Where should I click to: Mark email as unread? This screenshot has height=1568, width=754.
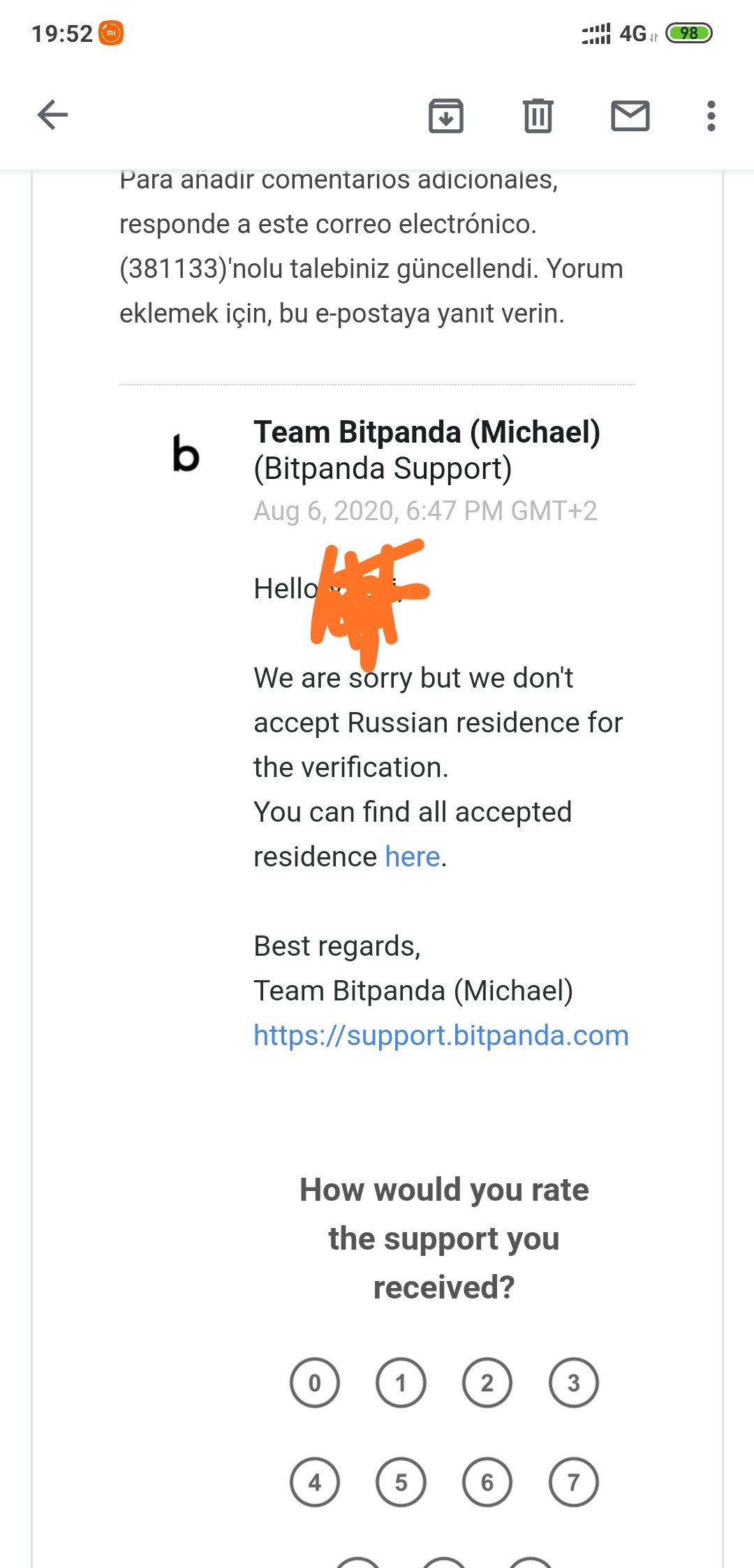click(630, 116)
